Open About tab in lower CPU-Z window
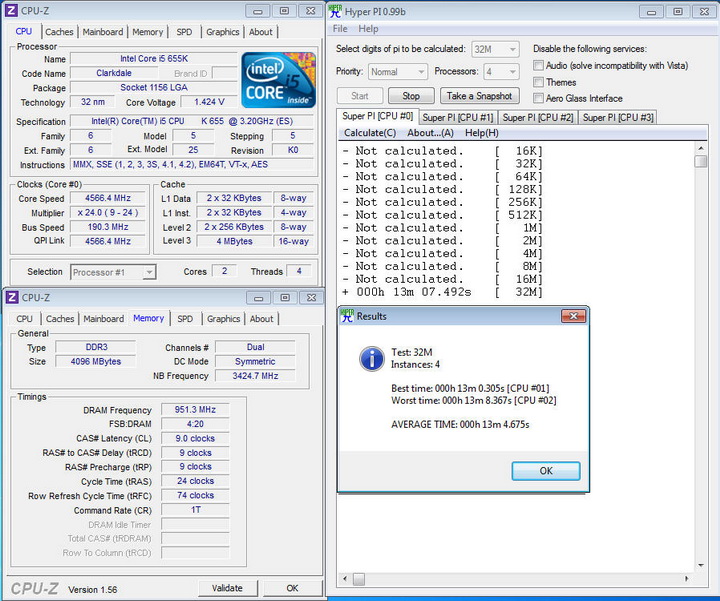This screenshot has height=601, width=720. coord(262,319)
